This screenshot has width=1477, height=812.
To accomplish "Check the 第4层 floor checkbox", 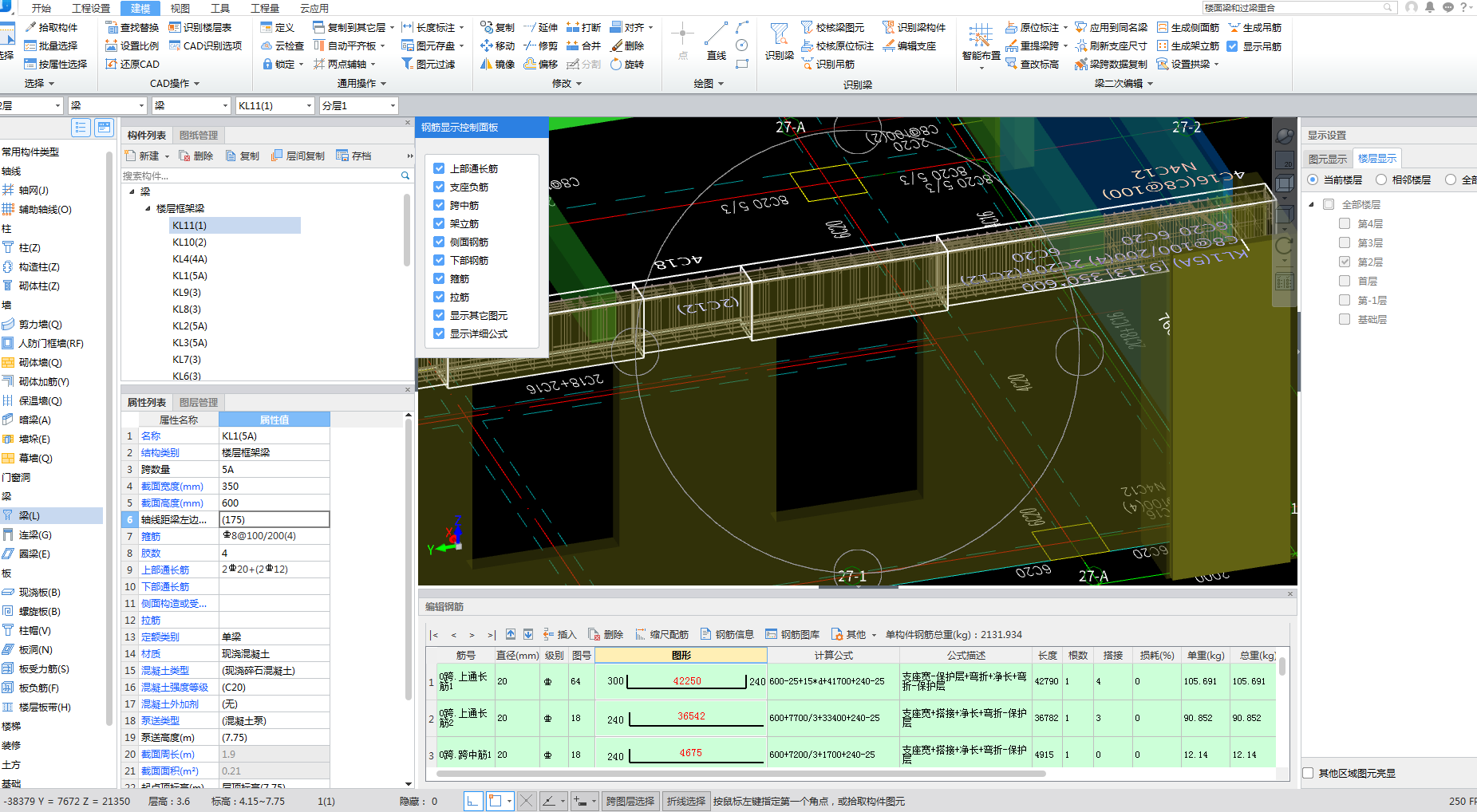I will click(1345, 223).
